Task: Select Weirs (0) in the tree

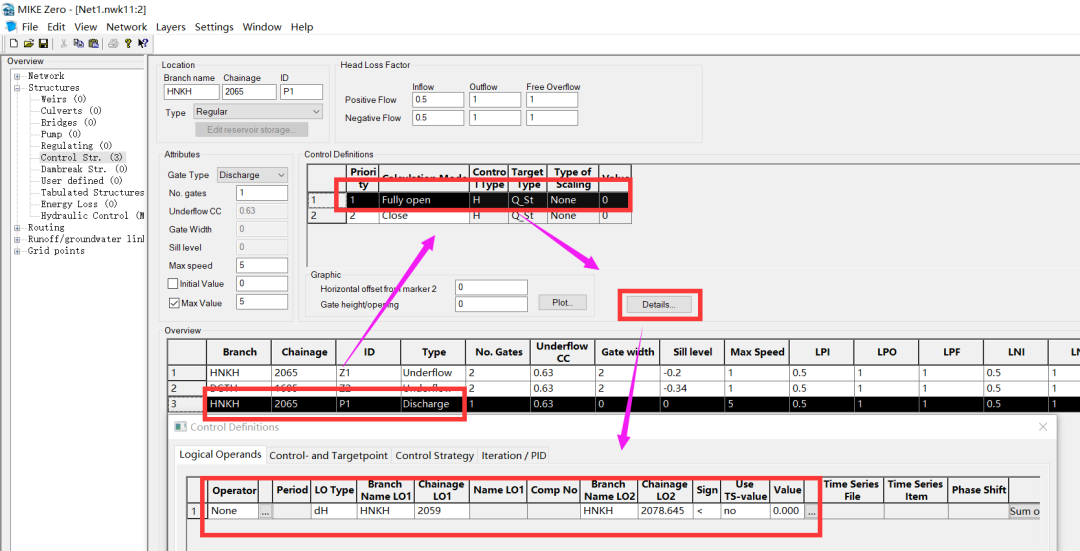Action: coord(63,99)
